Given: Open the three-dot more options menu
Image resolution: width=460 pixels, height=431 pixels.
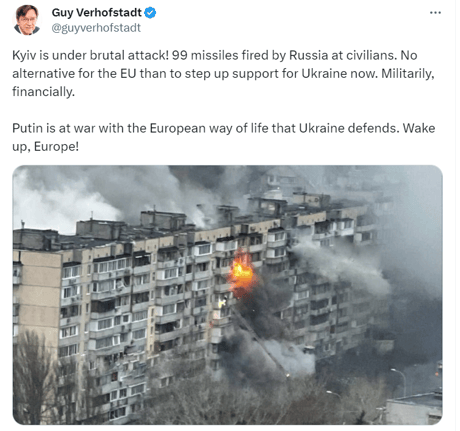Looking at the screenshot, I should [x=435, y=13].
